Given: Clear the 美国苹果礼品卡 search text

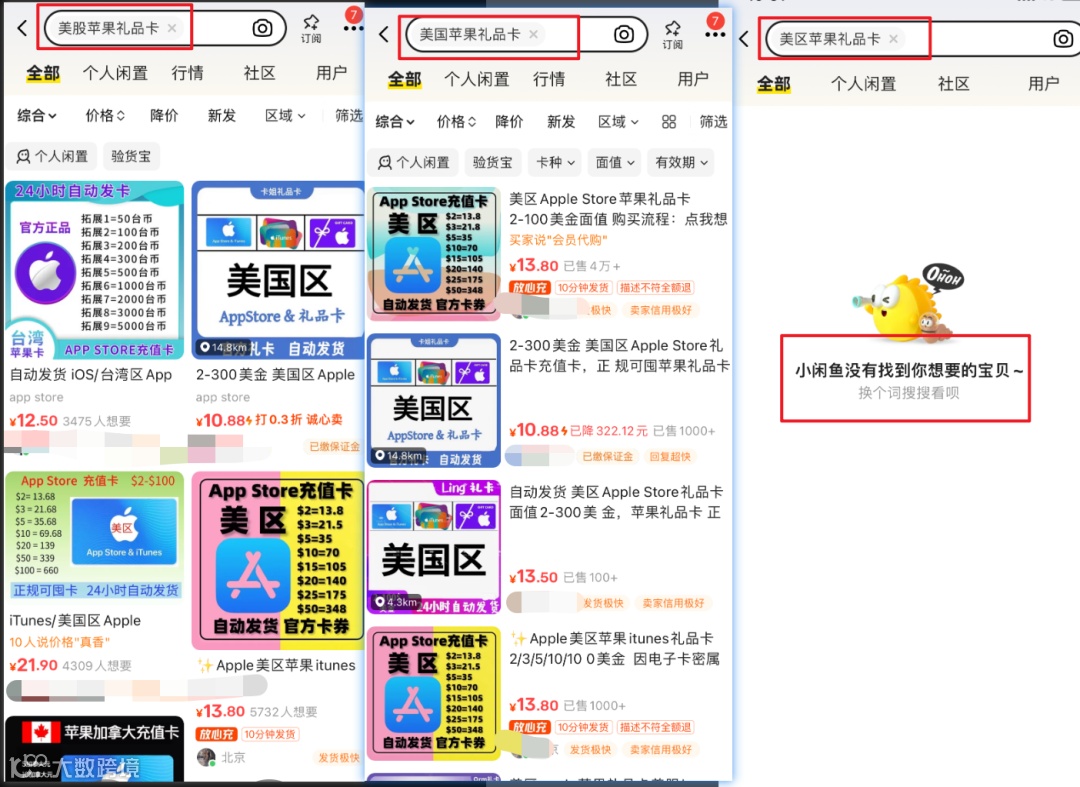Looking at the screenshot, I should (x=533, y=34).
